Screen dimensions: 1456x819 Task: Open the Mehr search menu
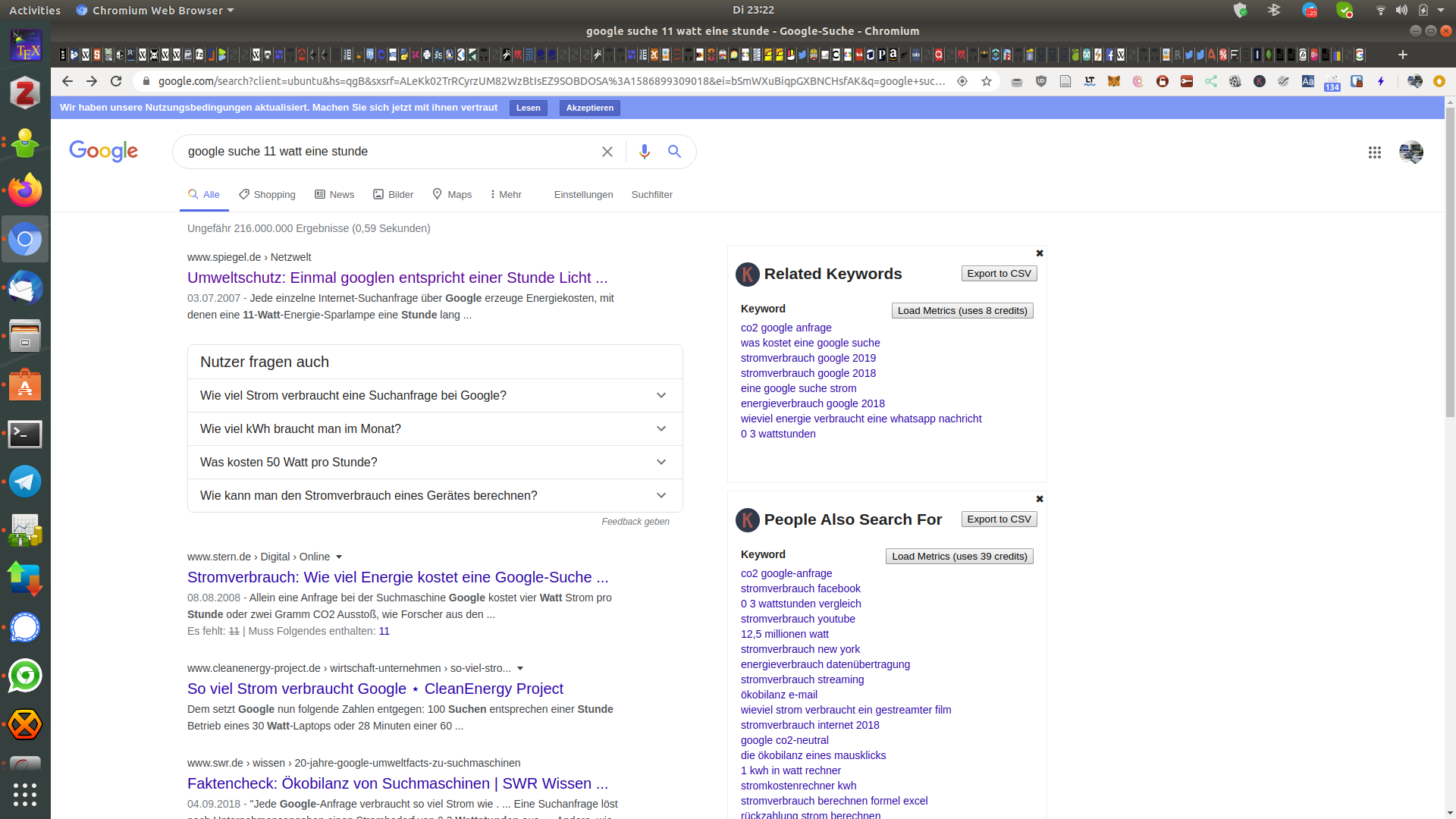(x=506, y=195)
